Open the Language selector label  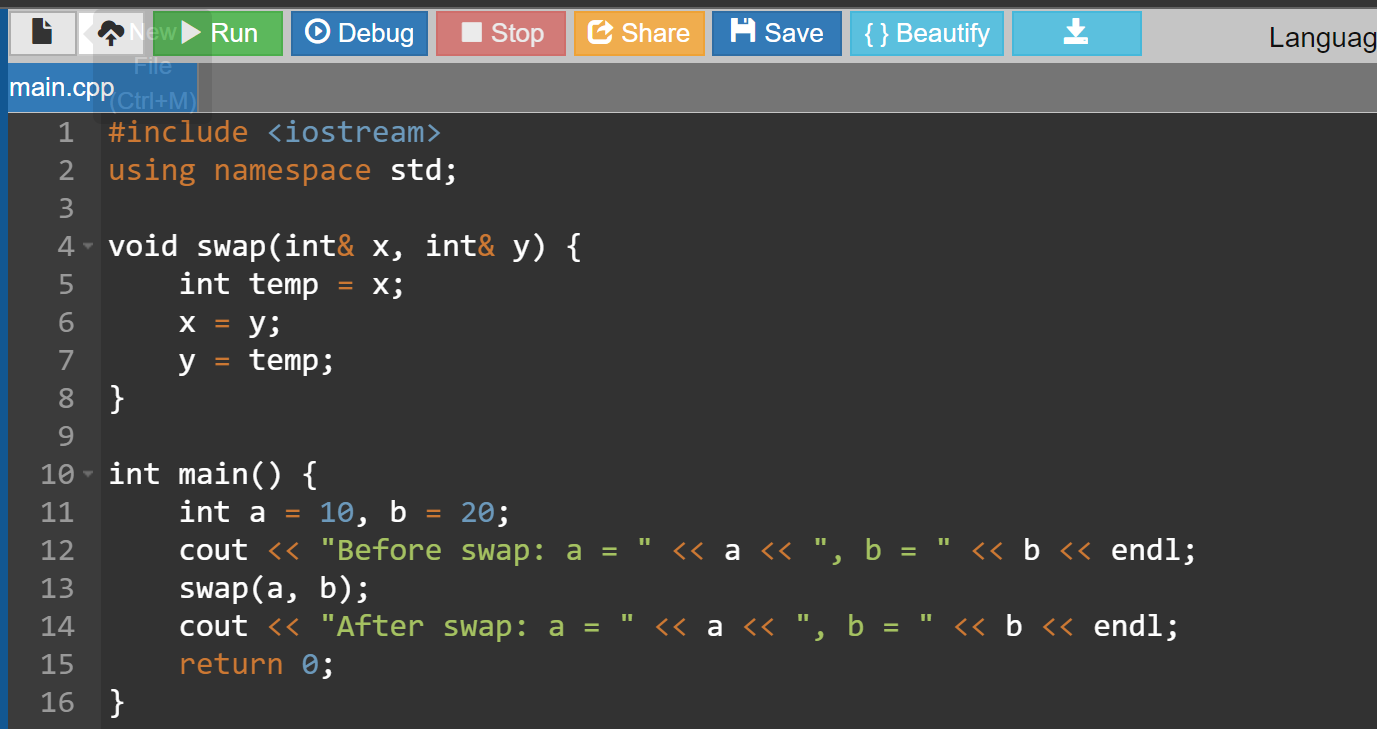1322,37
